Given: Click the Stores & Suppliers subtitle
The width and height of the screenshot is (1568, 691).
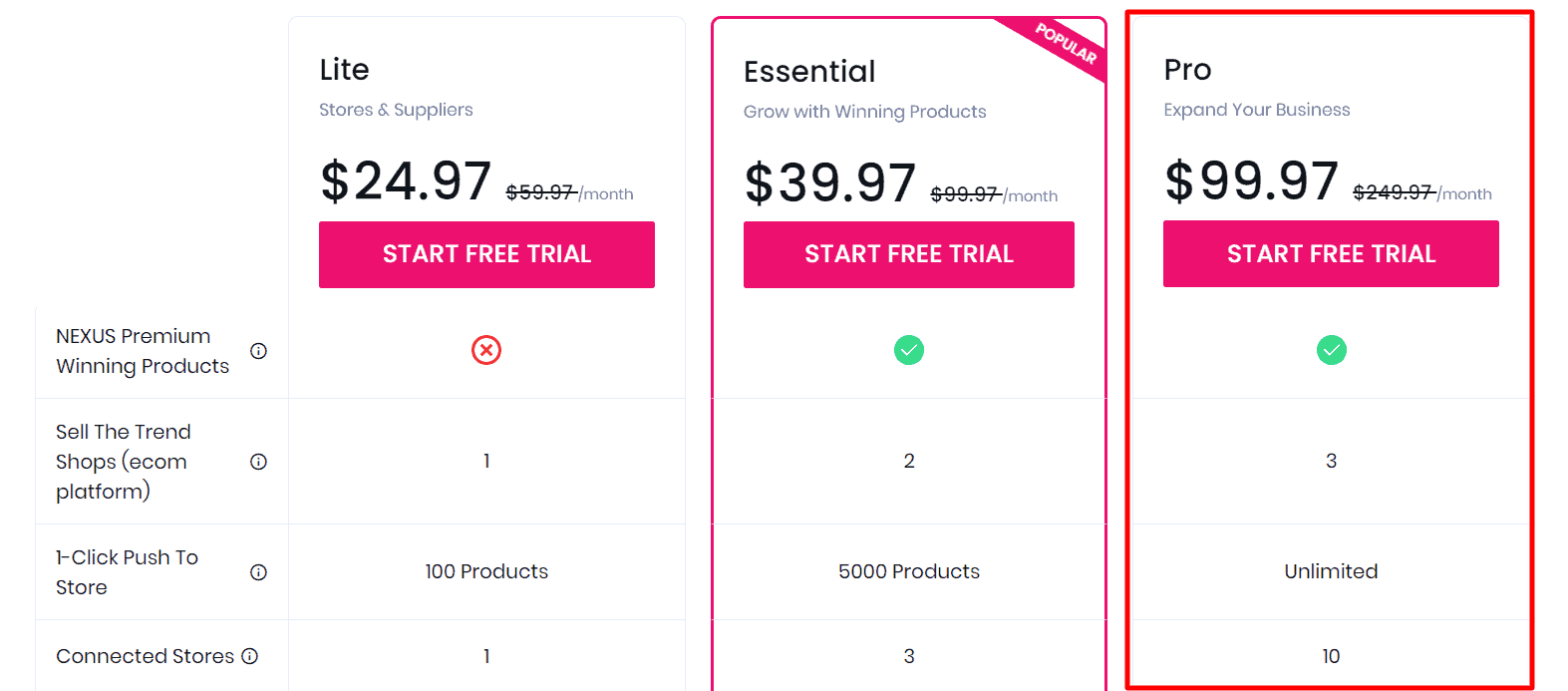Looking at the screenshot, I should click(396, 110).
